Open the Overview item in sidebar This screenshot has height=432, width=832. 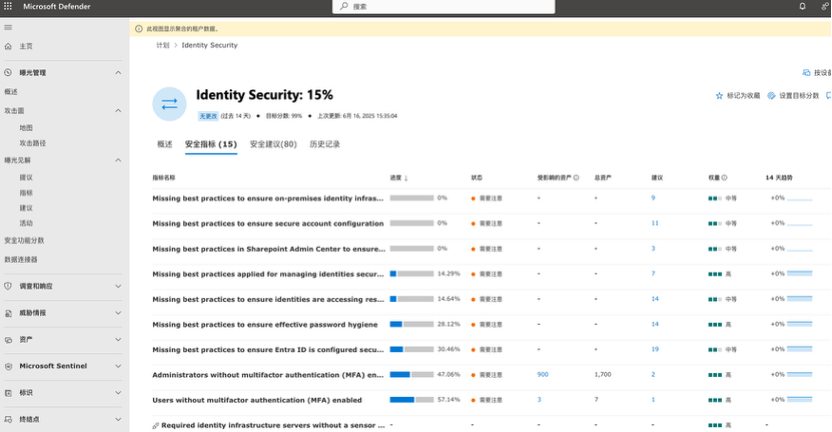[11, 92]
